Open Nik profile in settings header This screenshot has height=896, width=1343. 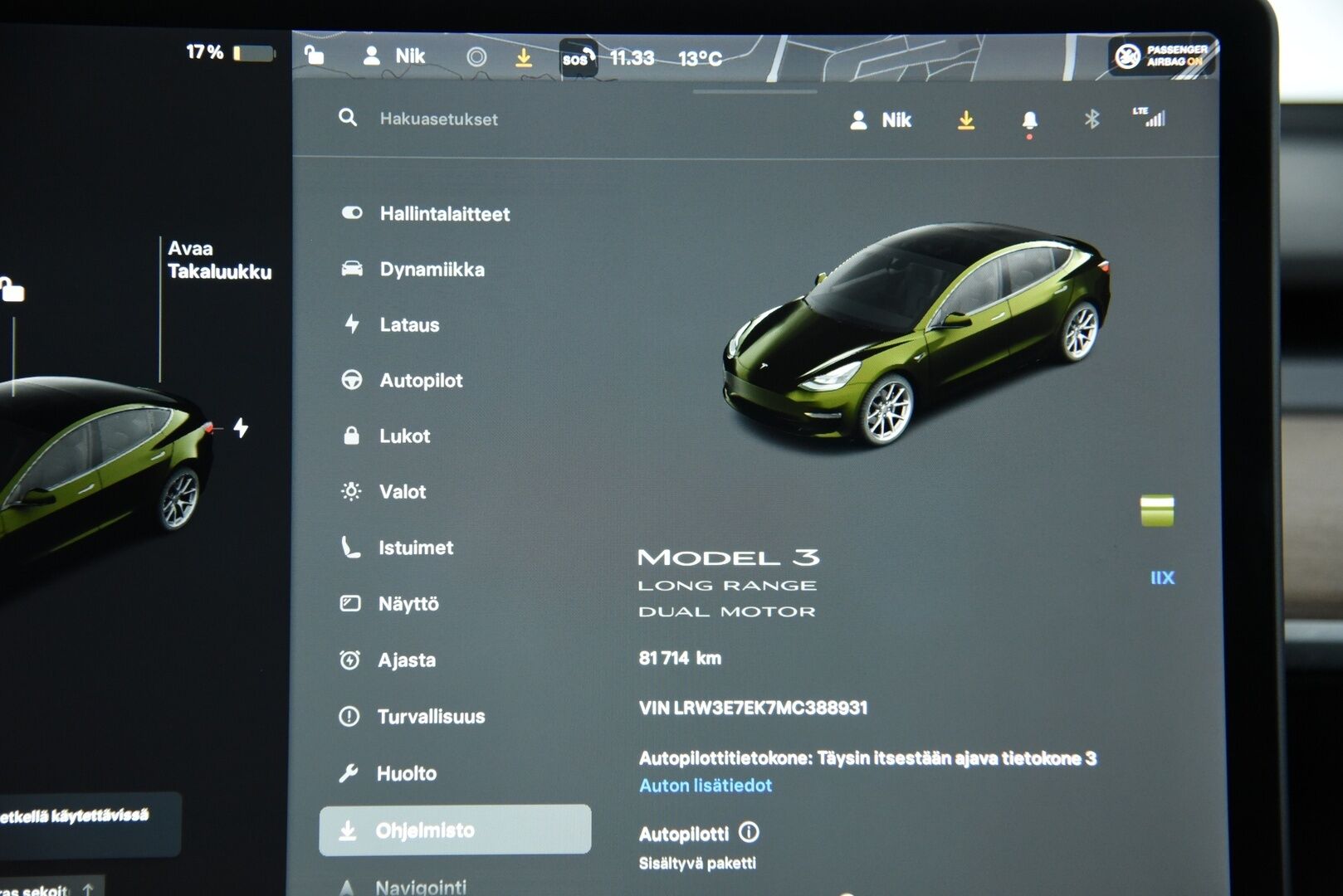(x=881, y=119)
